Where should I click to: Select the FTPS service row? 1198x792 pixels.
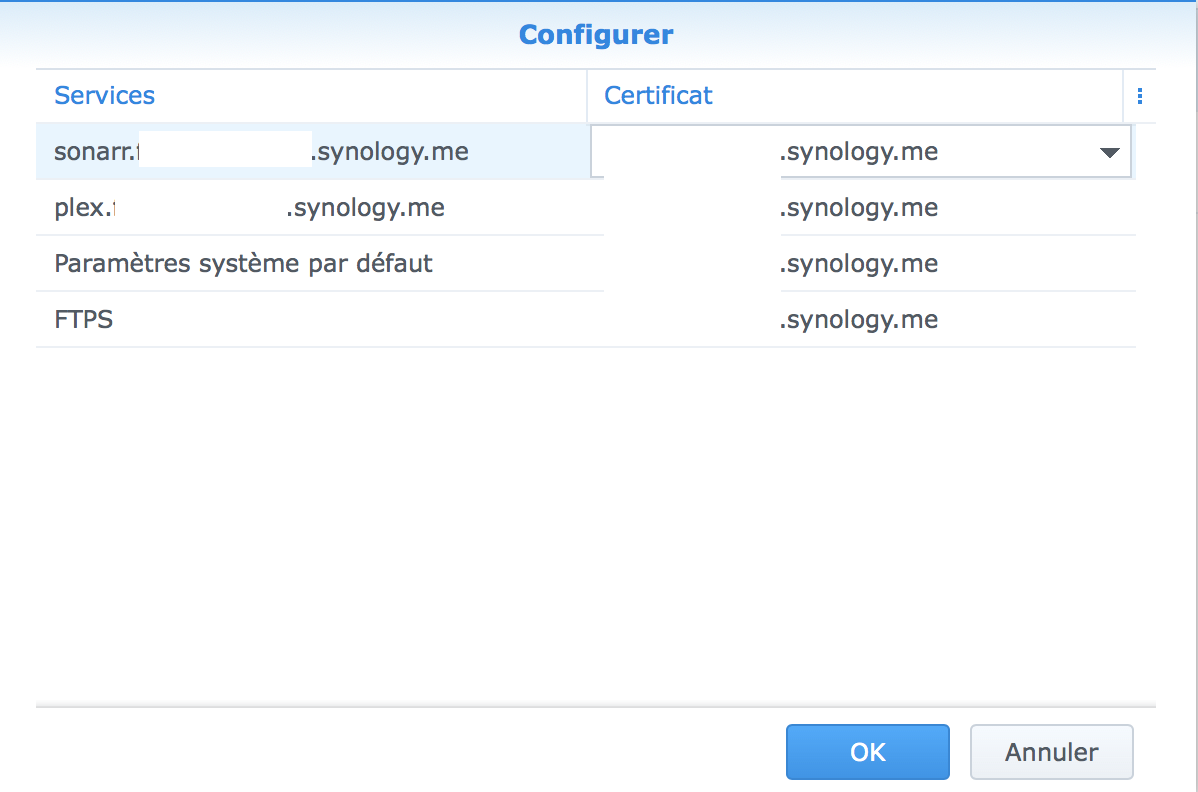point(84,320)
